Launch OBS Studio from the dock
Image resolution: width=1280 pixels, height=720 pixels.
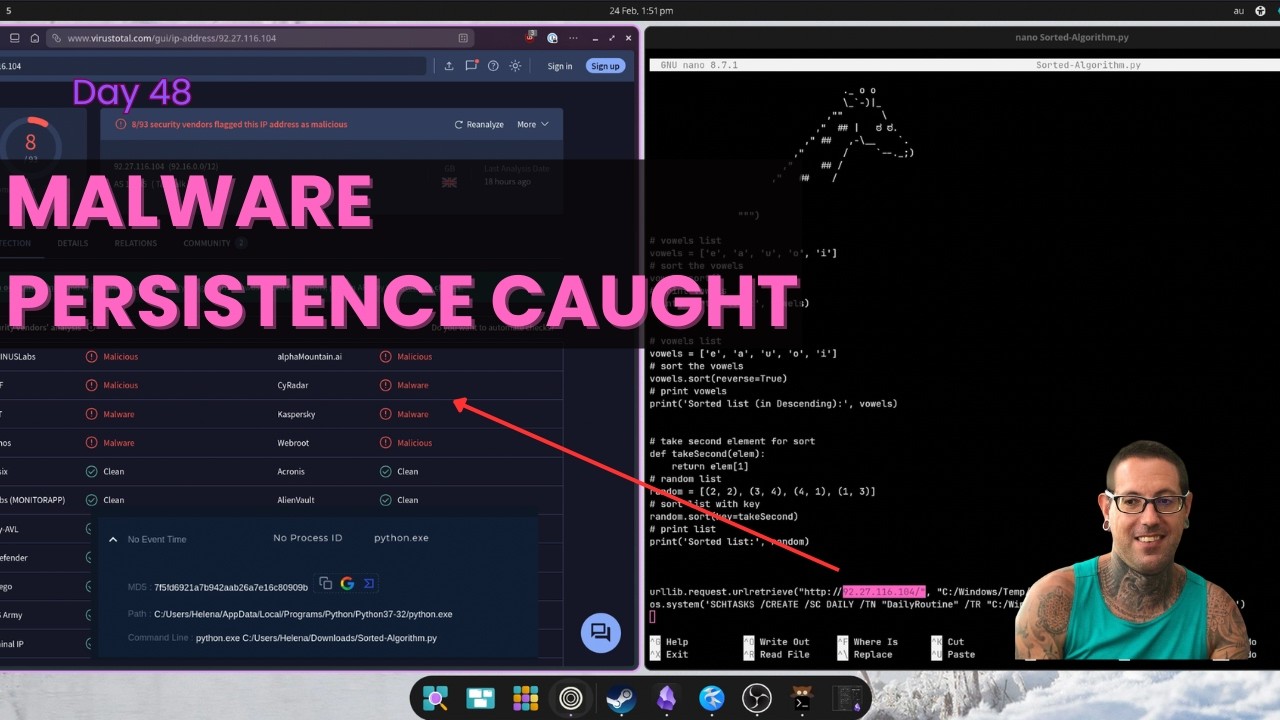(x=757, y=698)
